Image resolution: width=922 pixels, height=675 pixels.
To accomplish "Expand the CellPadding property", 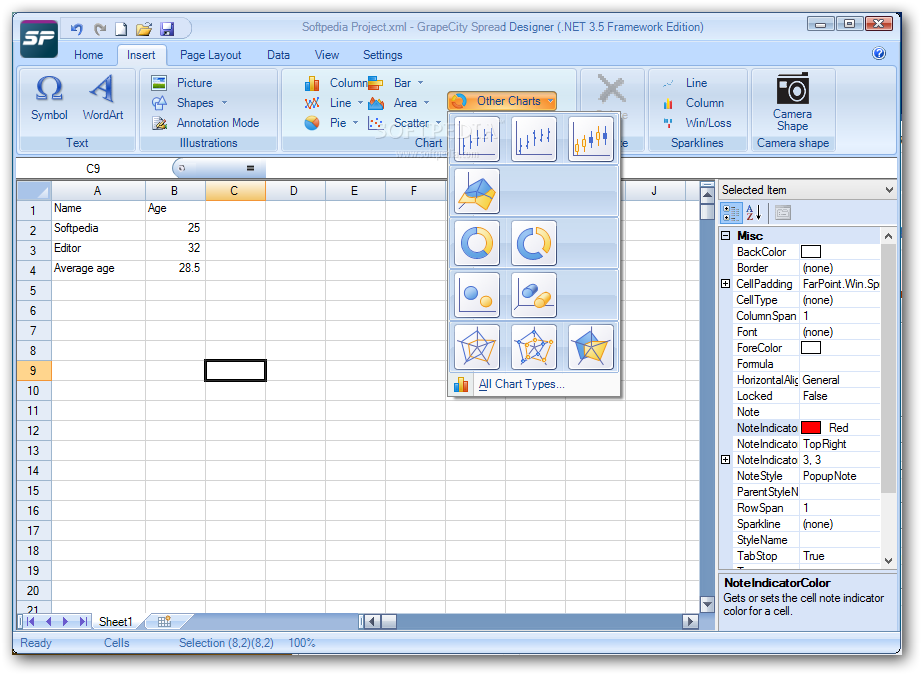I will 726,283.
